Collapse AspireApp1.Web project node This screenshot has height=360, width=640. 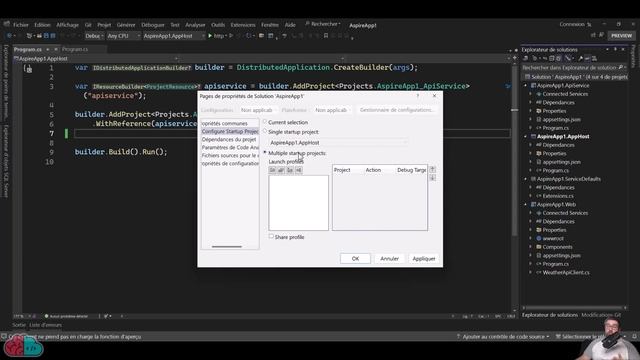526,204
